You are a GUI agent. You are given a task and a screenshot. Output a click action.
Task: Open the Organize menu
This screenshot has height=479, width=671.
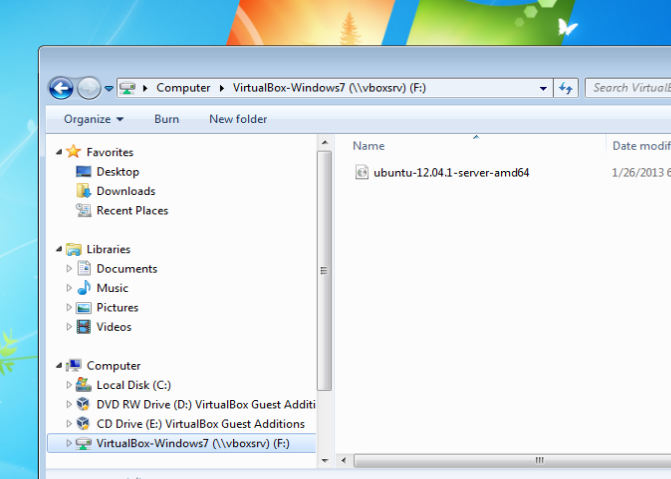93,119
